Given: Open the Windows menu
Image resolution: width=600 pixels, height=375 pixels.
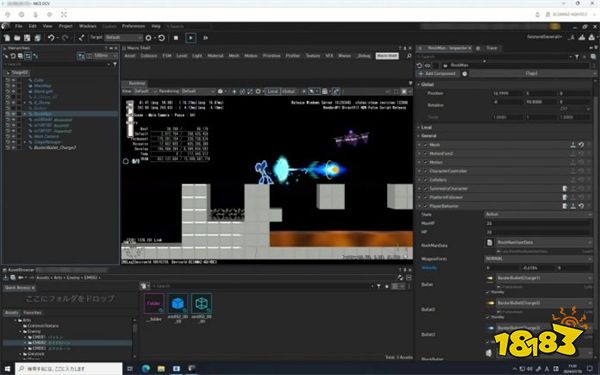Looking at the screenshot, I should point(88,26).
